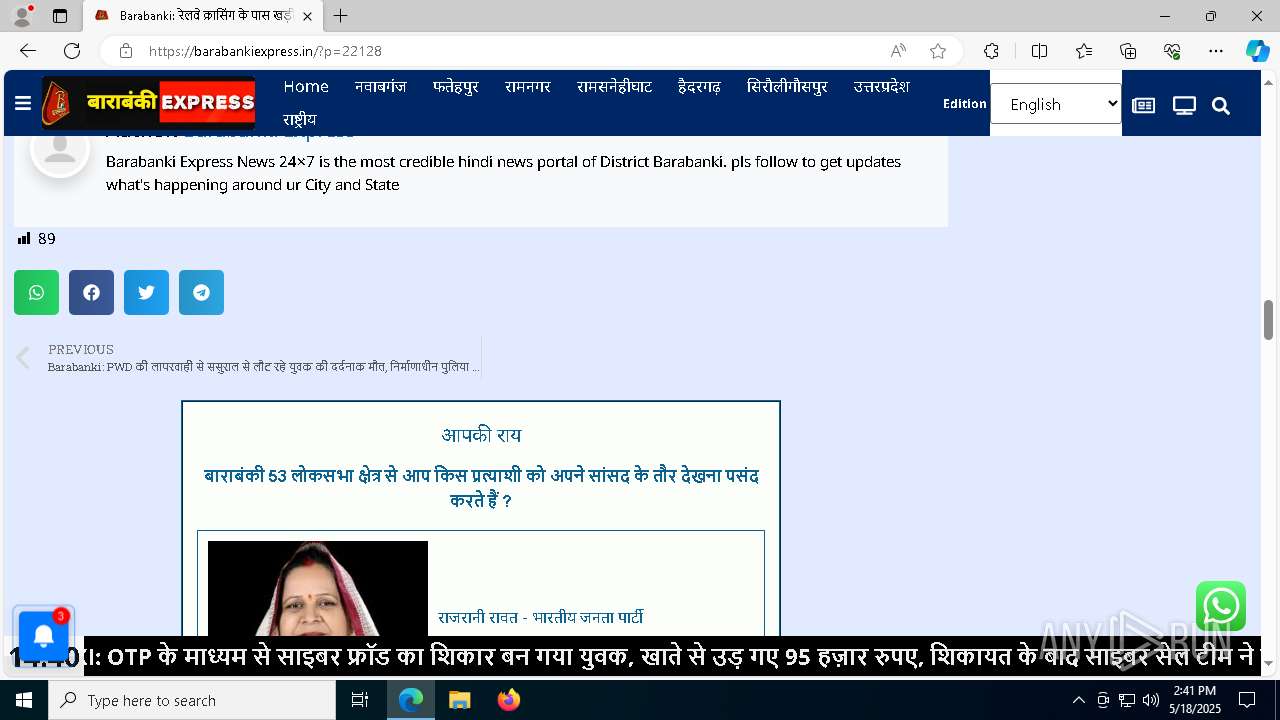Open the newspaper icon in header
The image size is (1280, 720).
pyautogui.click(x=1143, y=105)
